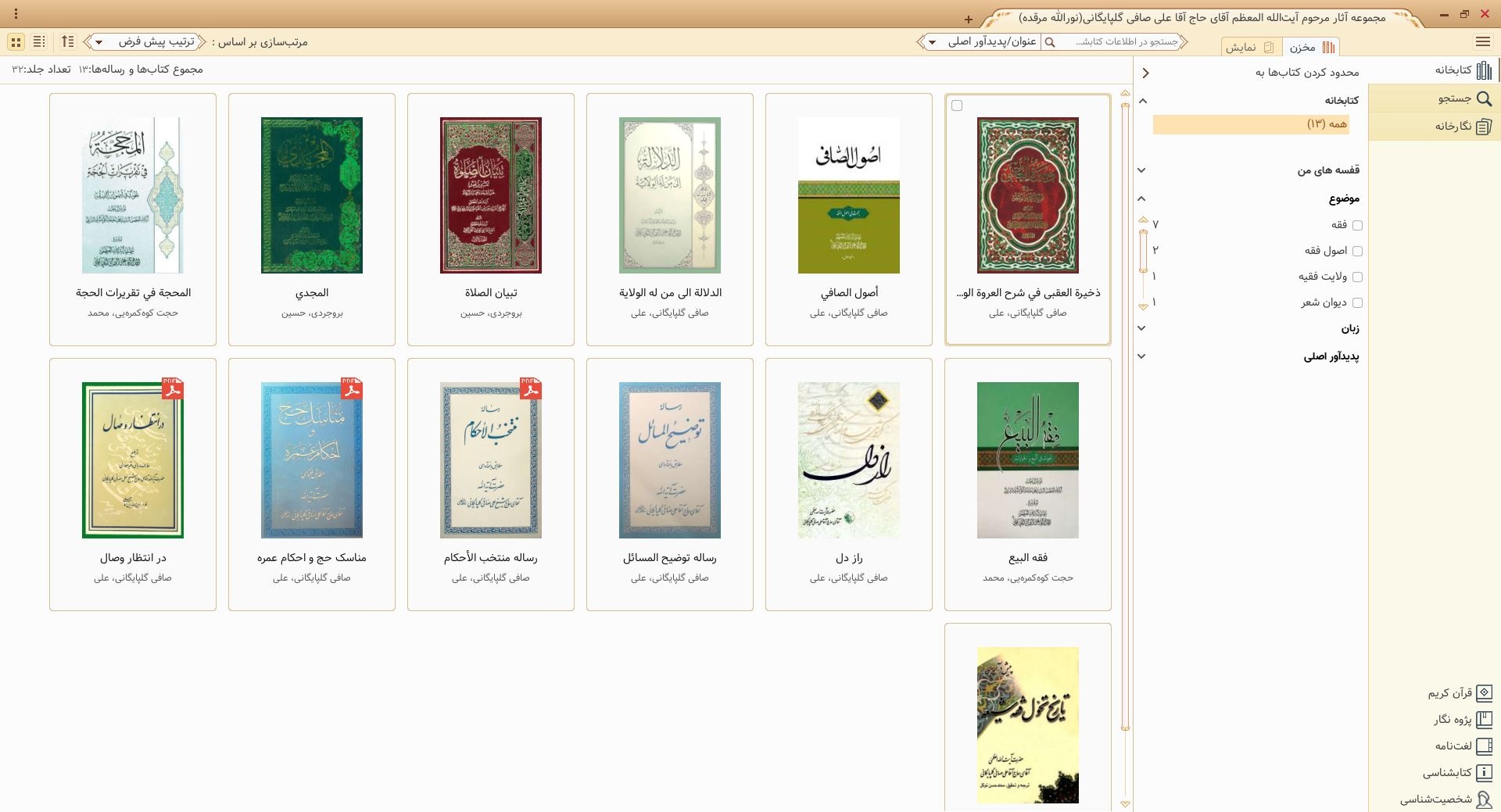1501x812 pixels.
Task: Switch to the مخزن tab
Action: click(x=1311, y=48)
